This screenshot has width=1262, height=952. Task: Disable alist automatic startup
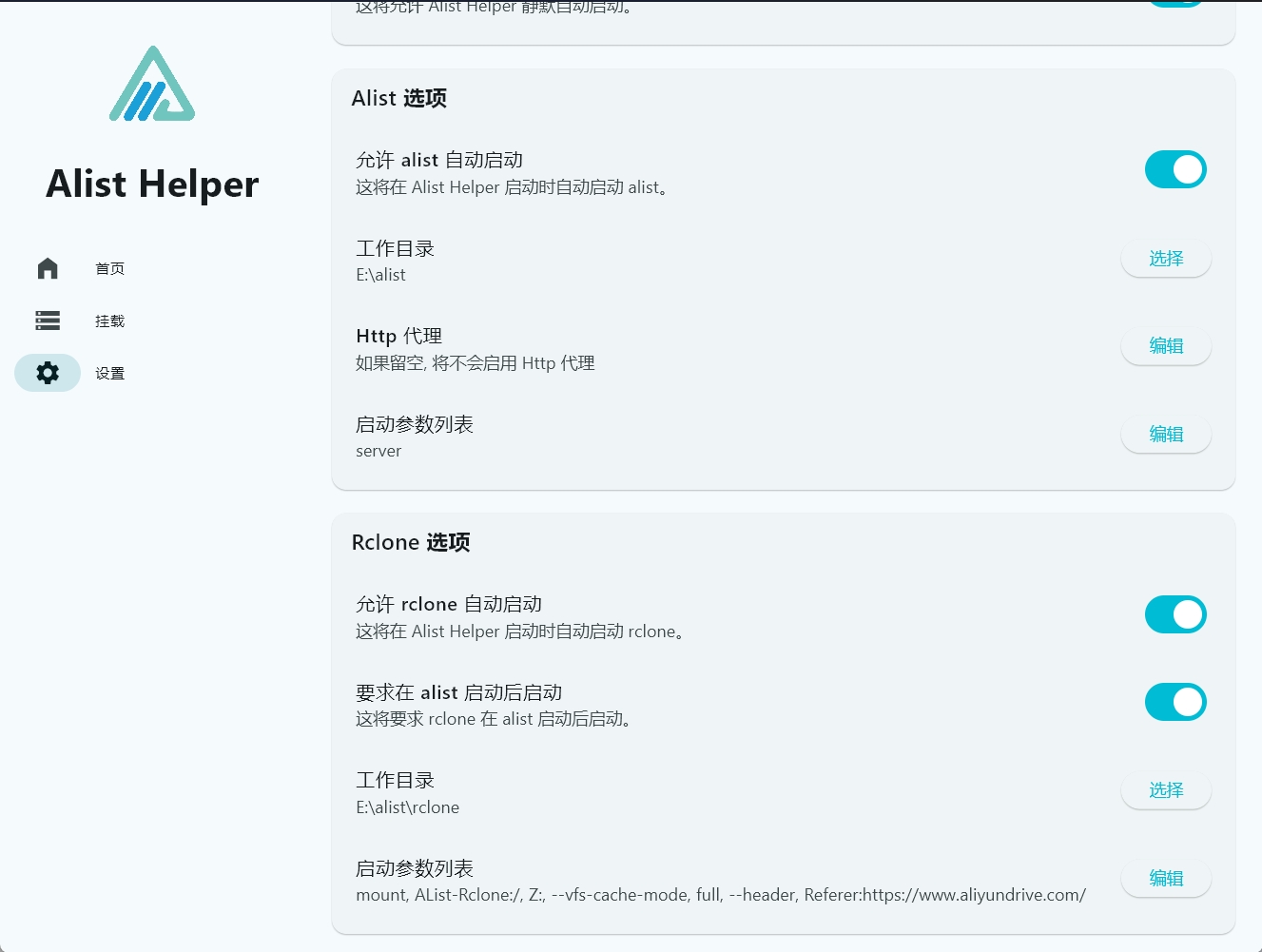click(1175, 169)
